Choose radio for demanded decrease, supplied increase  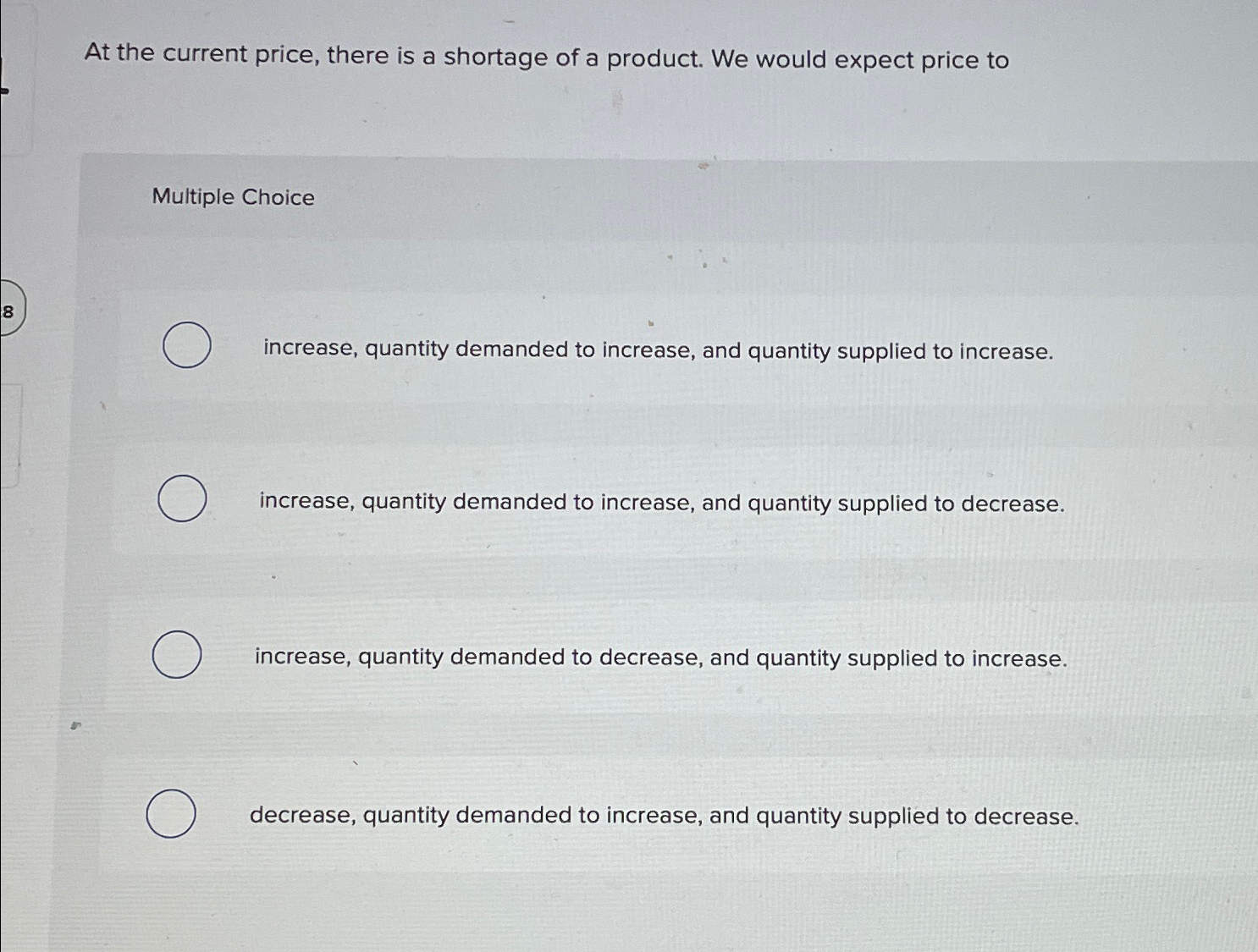coord(177,654)
